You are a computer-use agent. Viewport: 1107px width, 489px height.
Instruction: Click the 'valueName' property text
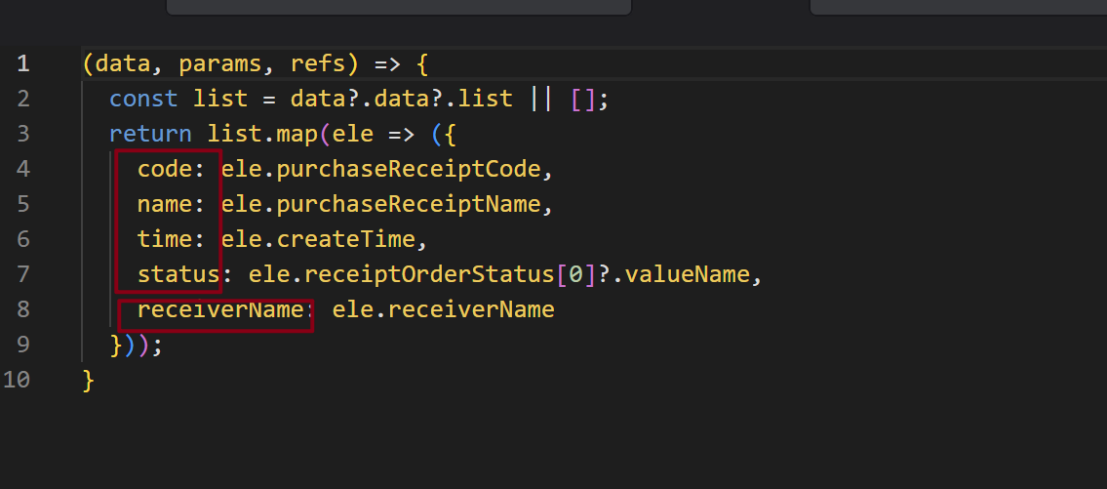pos(688,274)
